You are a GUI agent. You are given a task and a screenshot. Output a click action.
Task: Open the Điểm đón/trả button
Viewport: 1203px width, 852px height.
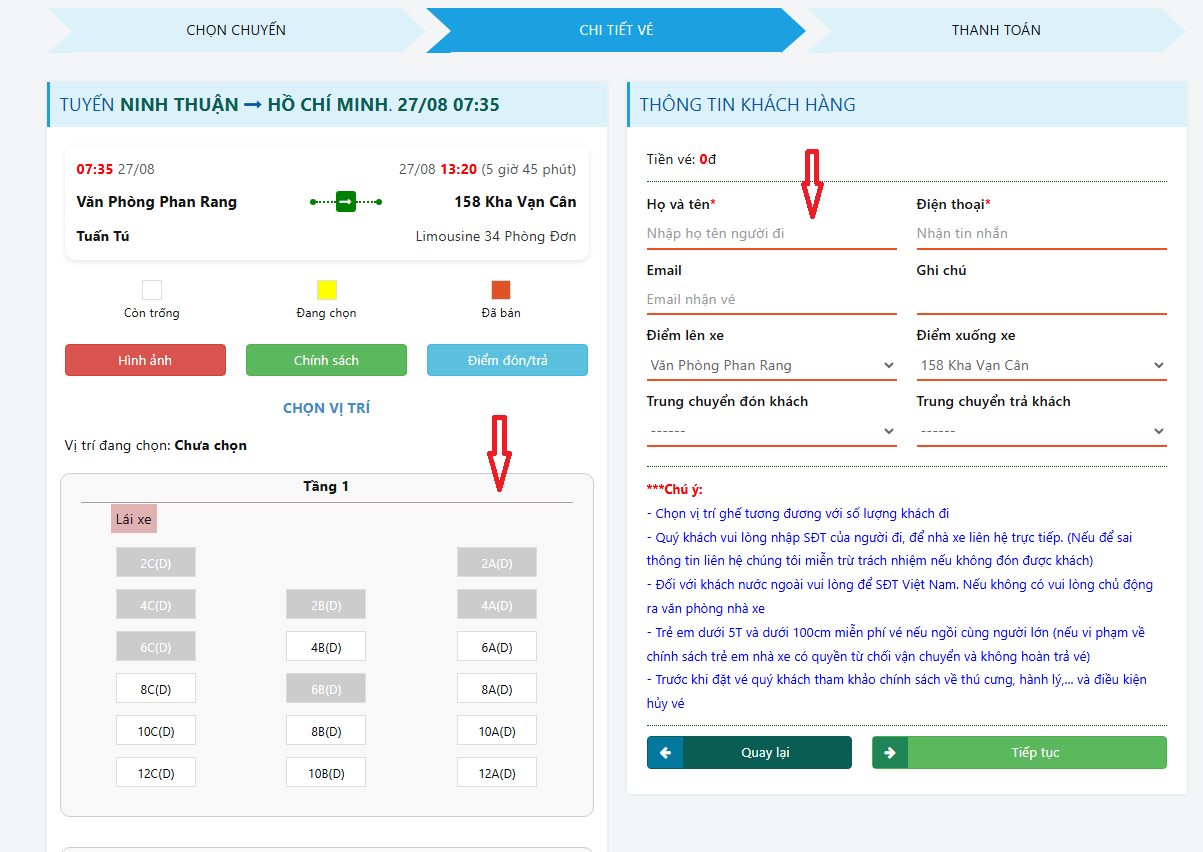[507, 360]
